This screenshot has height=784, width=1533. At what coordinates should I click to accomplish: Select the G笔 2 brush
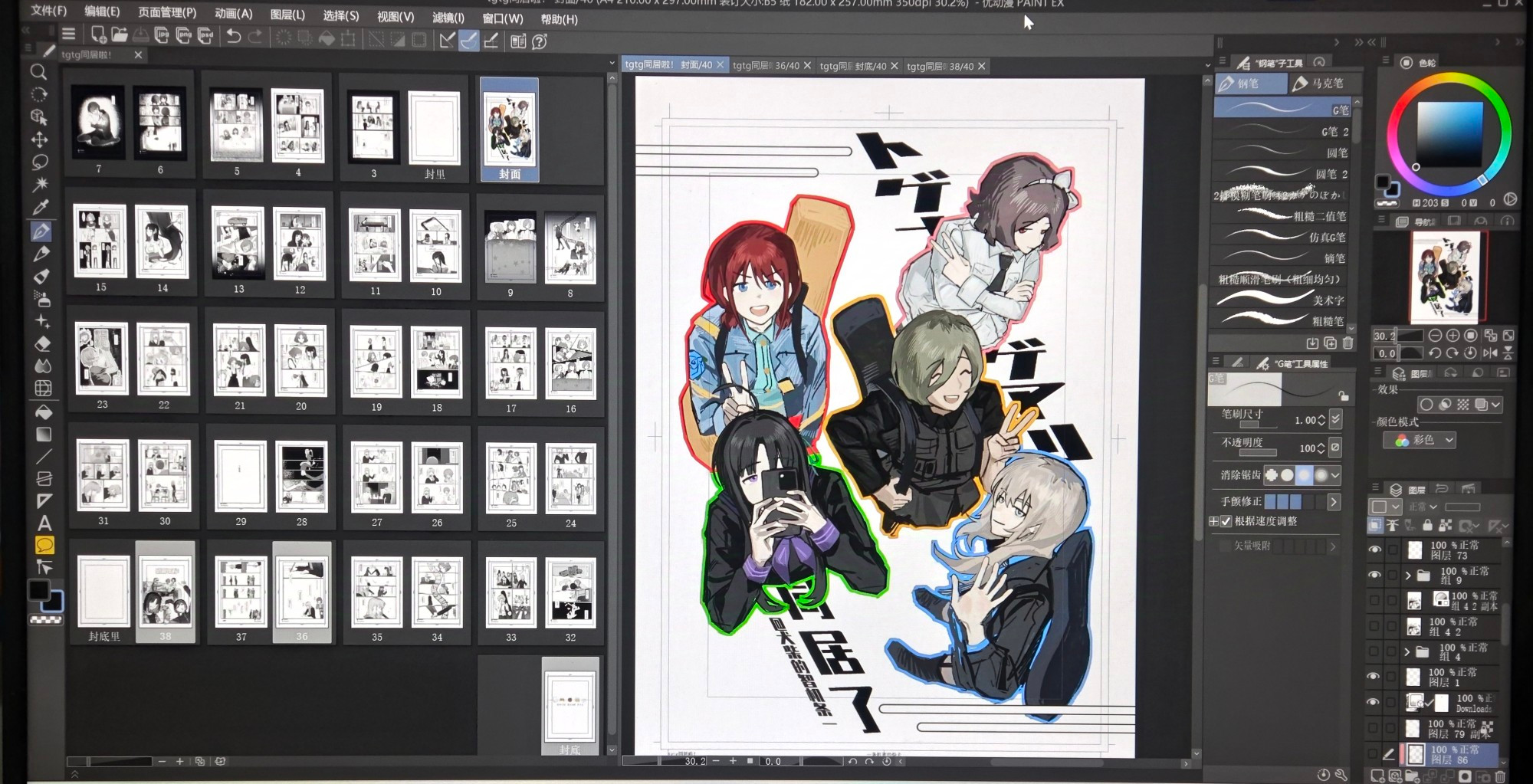pos(1283,131)
